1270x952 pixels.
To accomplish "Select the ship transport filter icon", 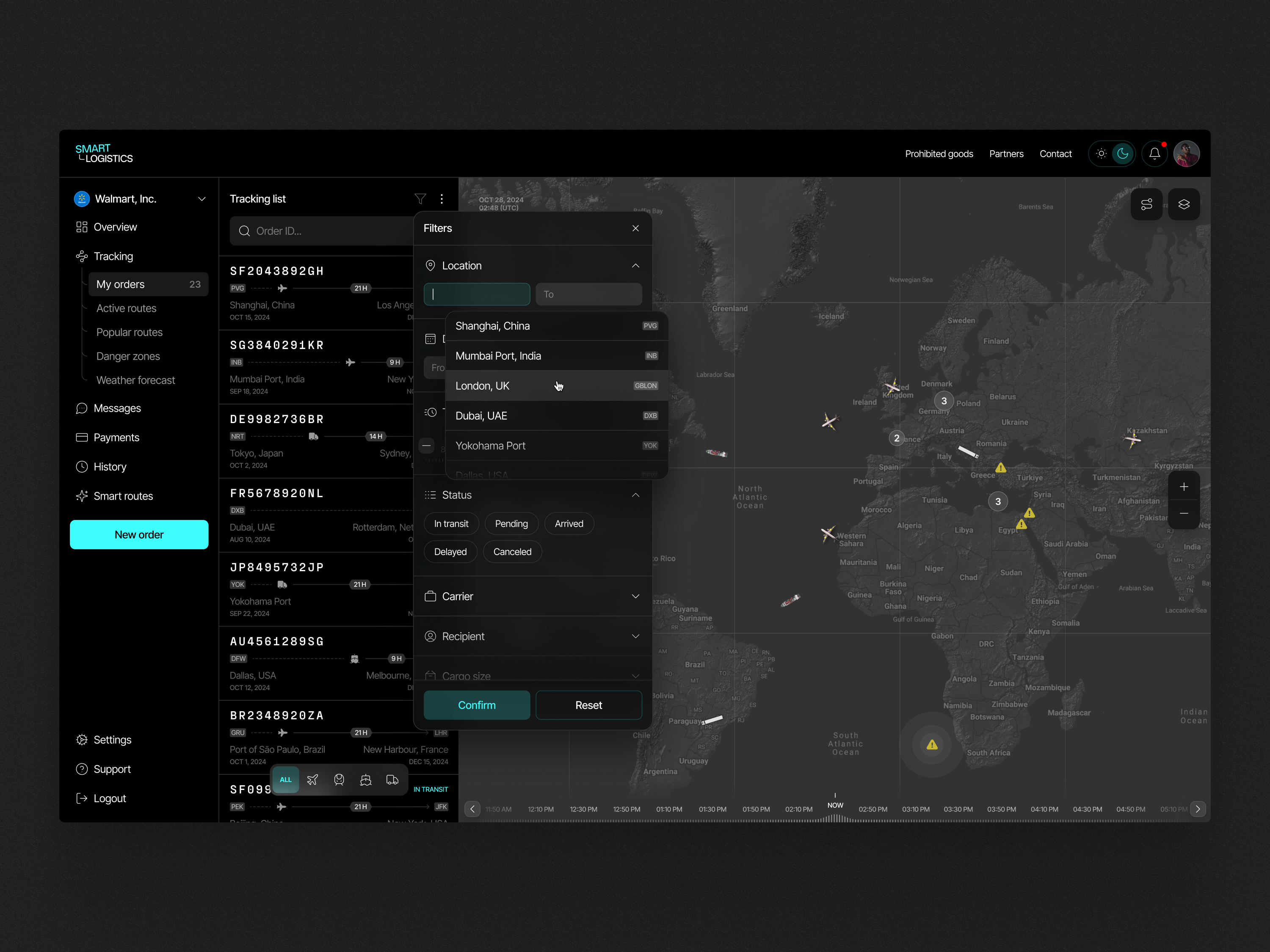I will pyautogui.click(x=366, y=780).
